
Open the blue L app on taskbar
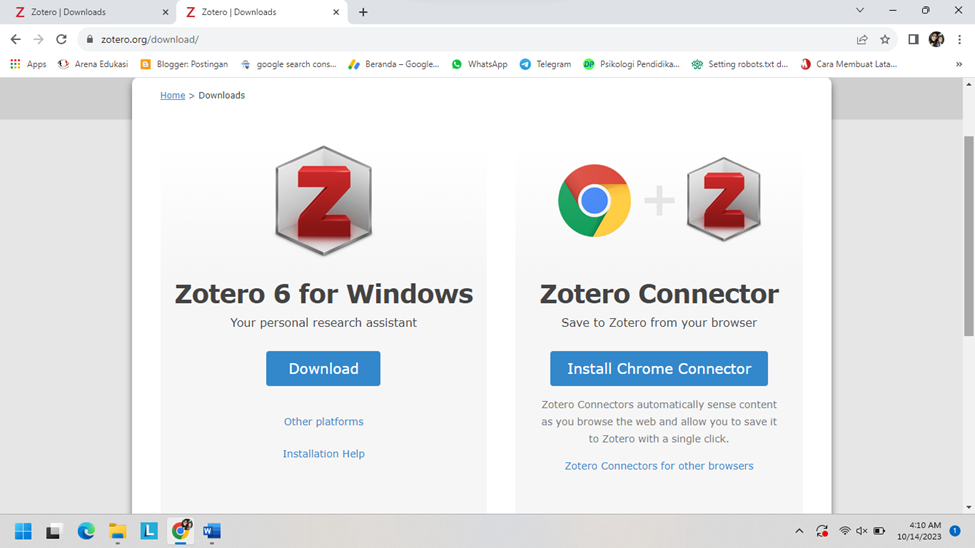coord(149,531)
